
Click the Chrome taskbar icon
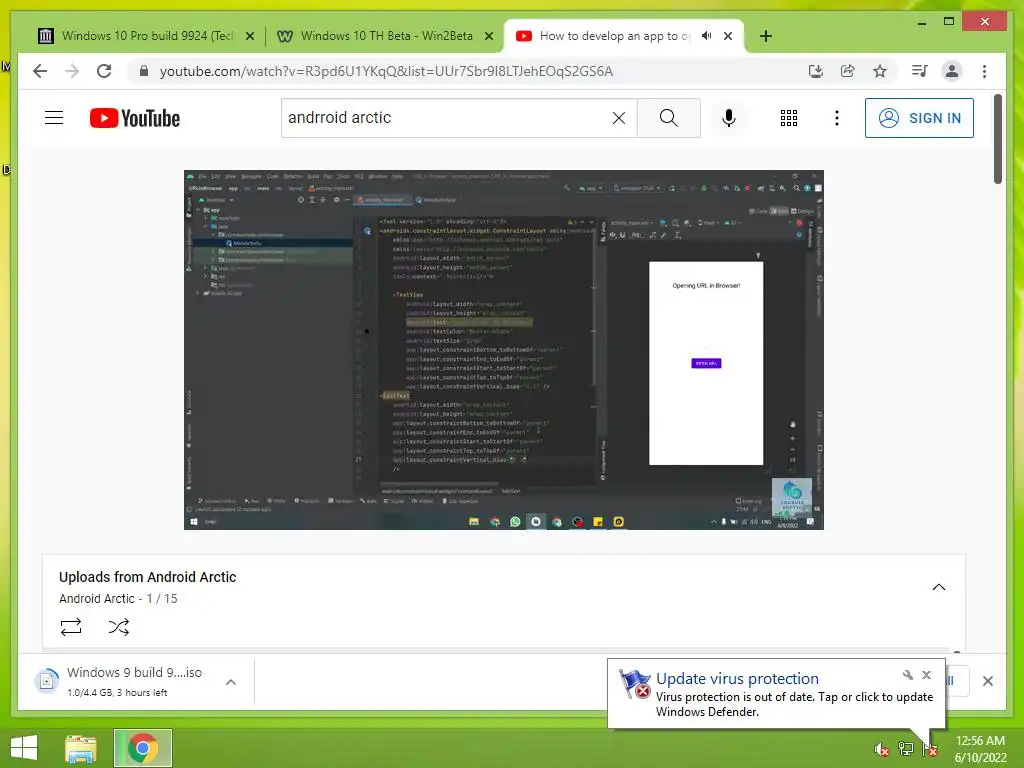[143, 748]
